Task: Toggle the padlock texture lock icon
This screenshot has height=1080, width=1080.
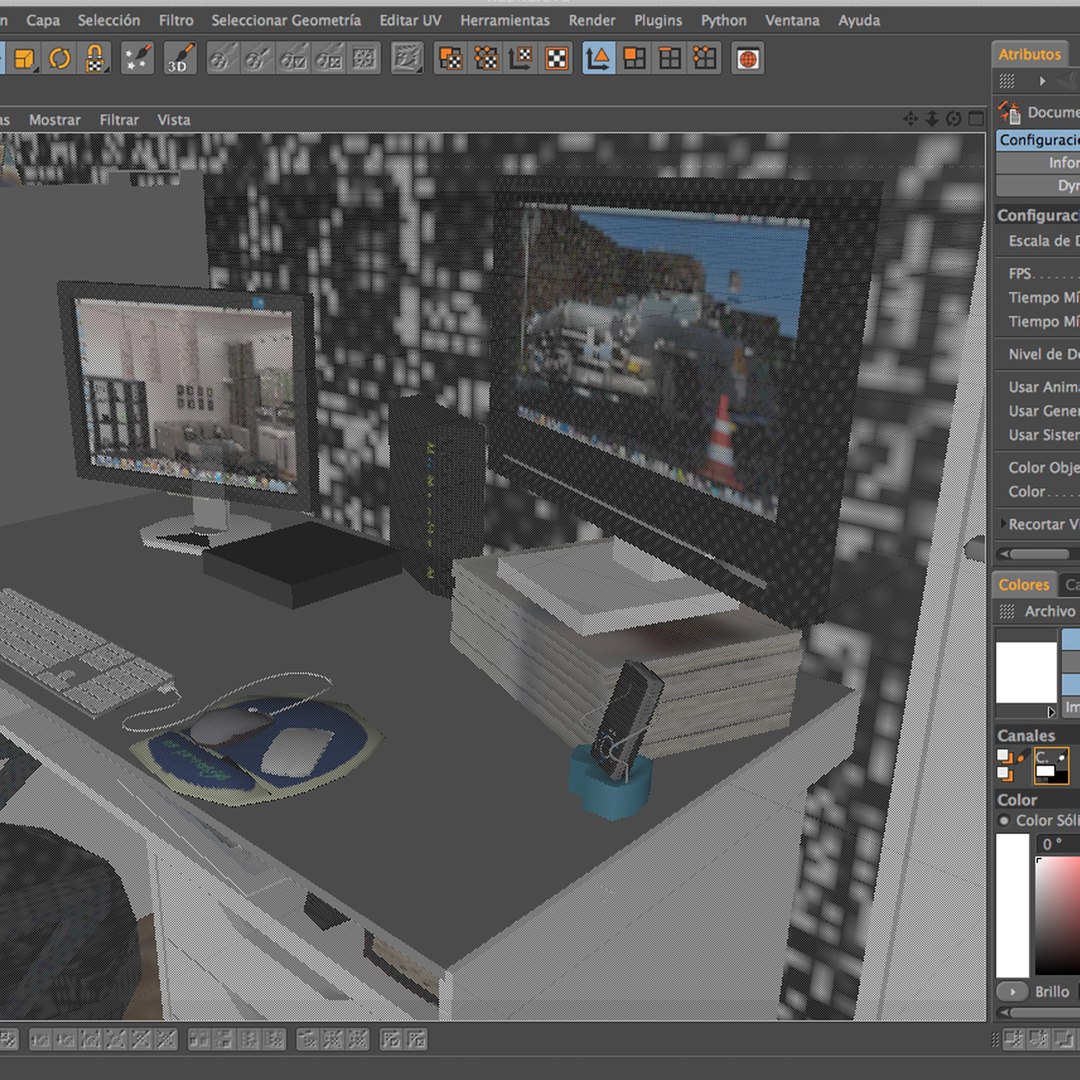Action: (x=95, y=59)
